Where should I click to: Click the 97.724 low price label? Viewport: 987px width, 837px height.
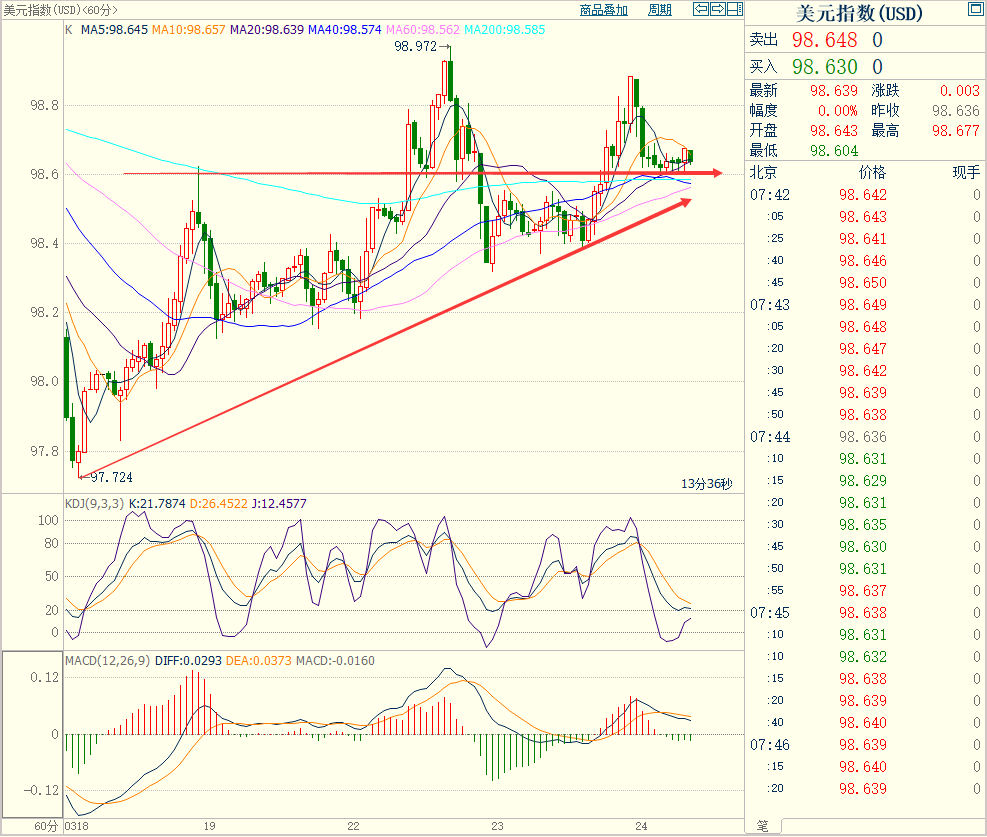[x=111, y=479]
